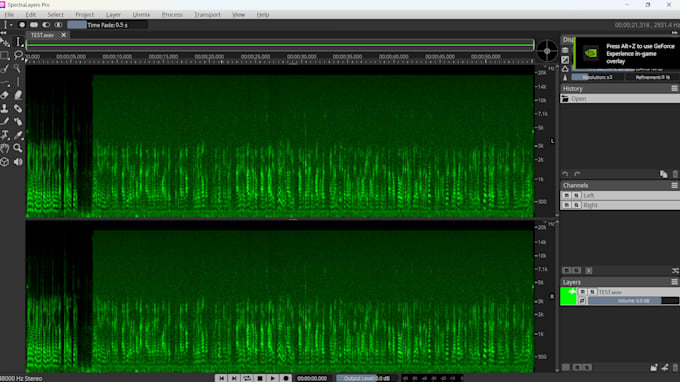This screenshot has width=680, height=382.
Task: Click the Stop button
Action: (260, 378)
